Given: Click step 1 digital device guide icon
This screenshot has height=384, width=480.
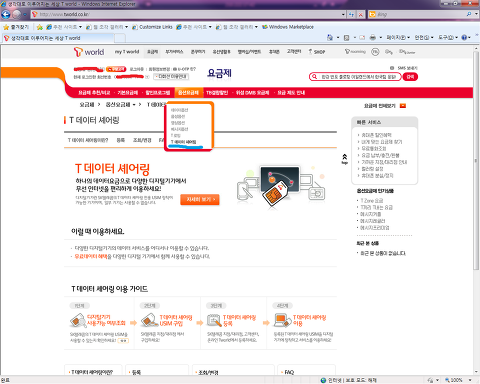Looking at the screenshot, I should (78, 321).
